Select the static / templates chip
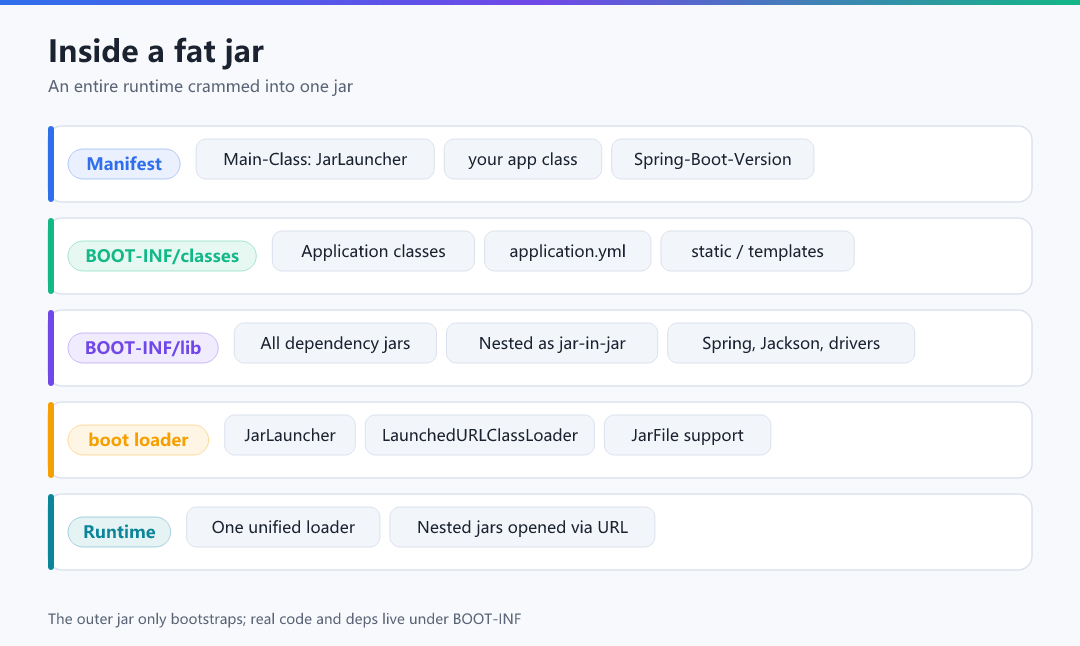Viewport: 1080px width, 646px height. pos(757,251)
